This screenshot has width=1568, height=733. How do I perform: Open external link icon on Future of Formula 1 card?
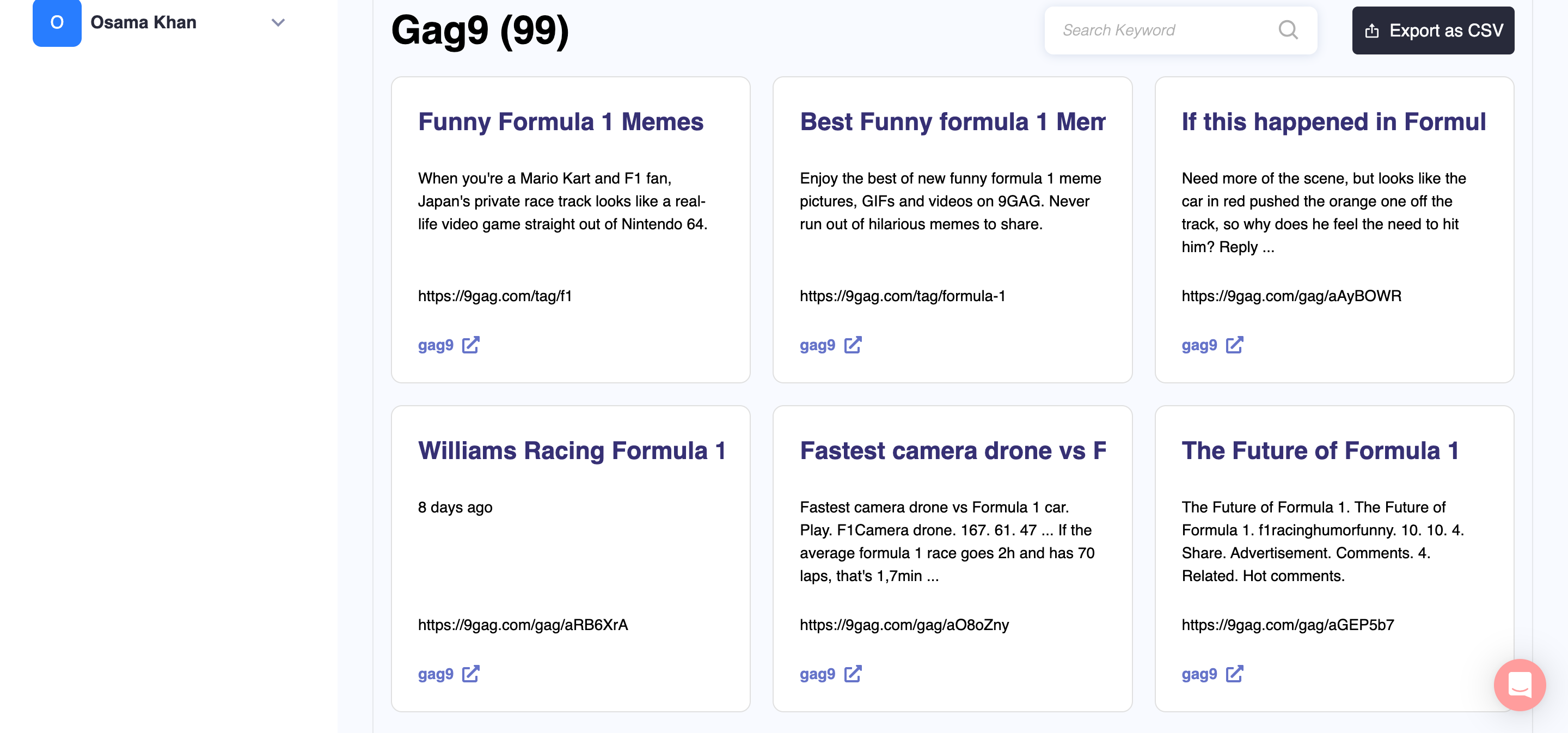pyautogui.click(x=1234, y=674)
